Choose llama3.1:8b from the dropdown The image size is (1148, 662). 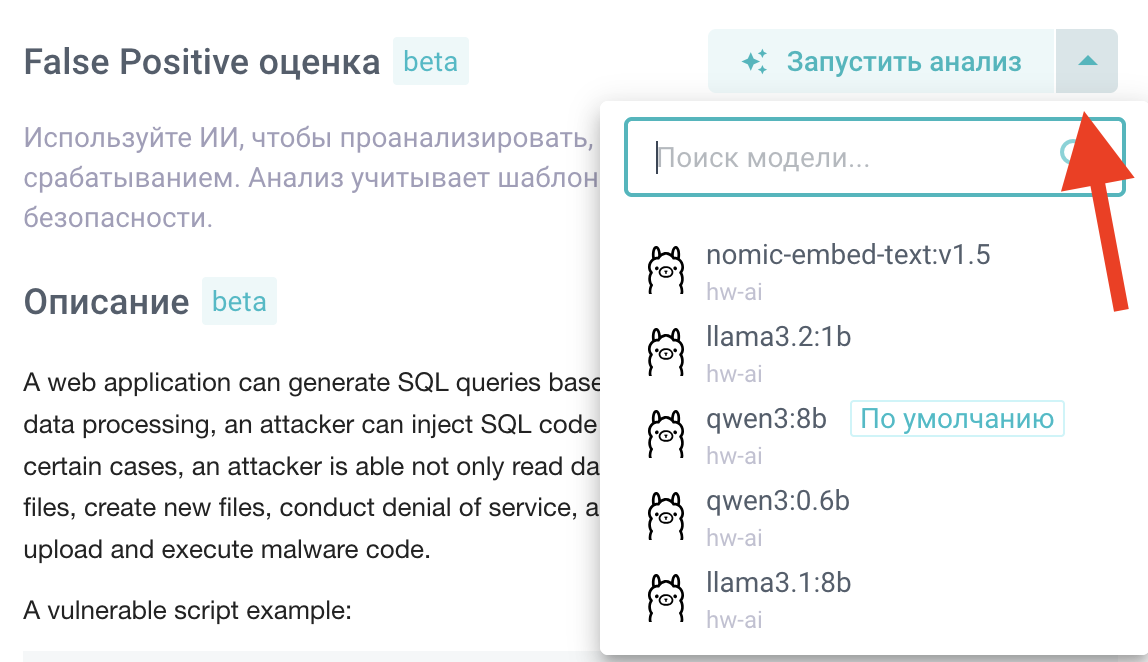778,583
